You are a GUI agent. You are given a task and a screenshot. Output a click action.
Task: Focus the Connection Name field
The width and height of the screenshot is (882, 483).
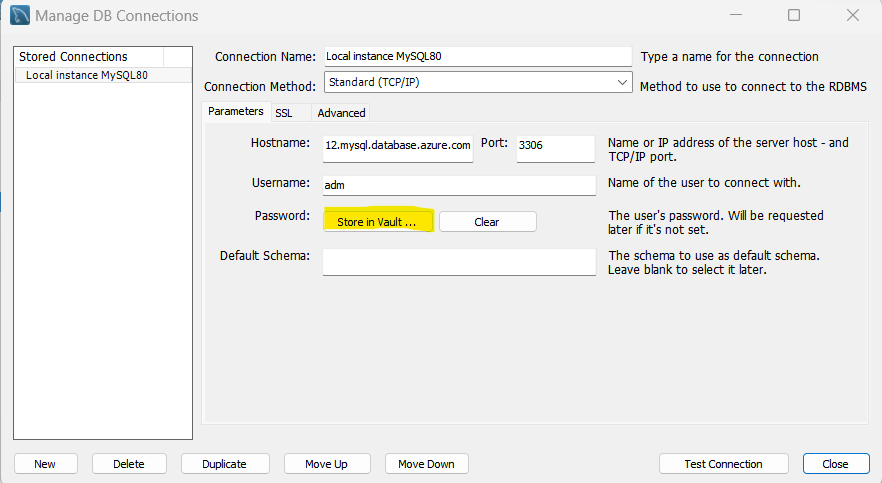[478, 56]
